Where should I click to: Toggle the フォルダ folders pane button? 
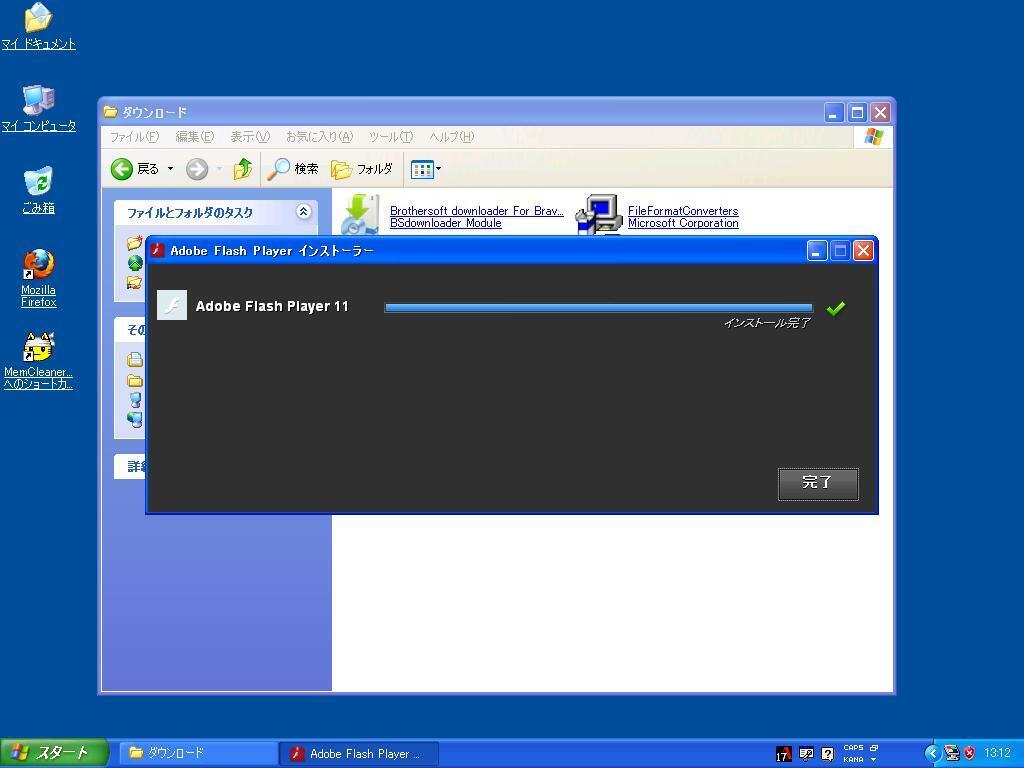362,169
